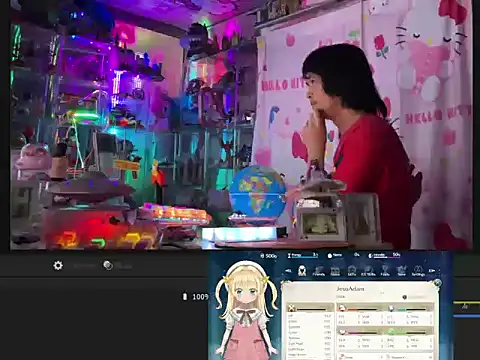Open the gear settings icon below the webcam
The width and height of the screenshot is (480, 360).
point(58,266)
